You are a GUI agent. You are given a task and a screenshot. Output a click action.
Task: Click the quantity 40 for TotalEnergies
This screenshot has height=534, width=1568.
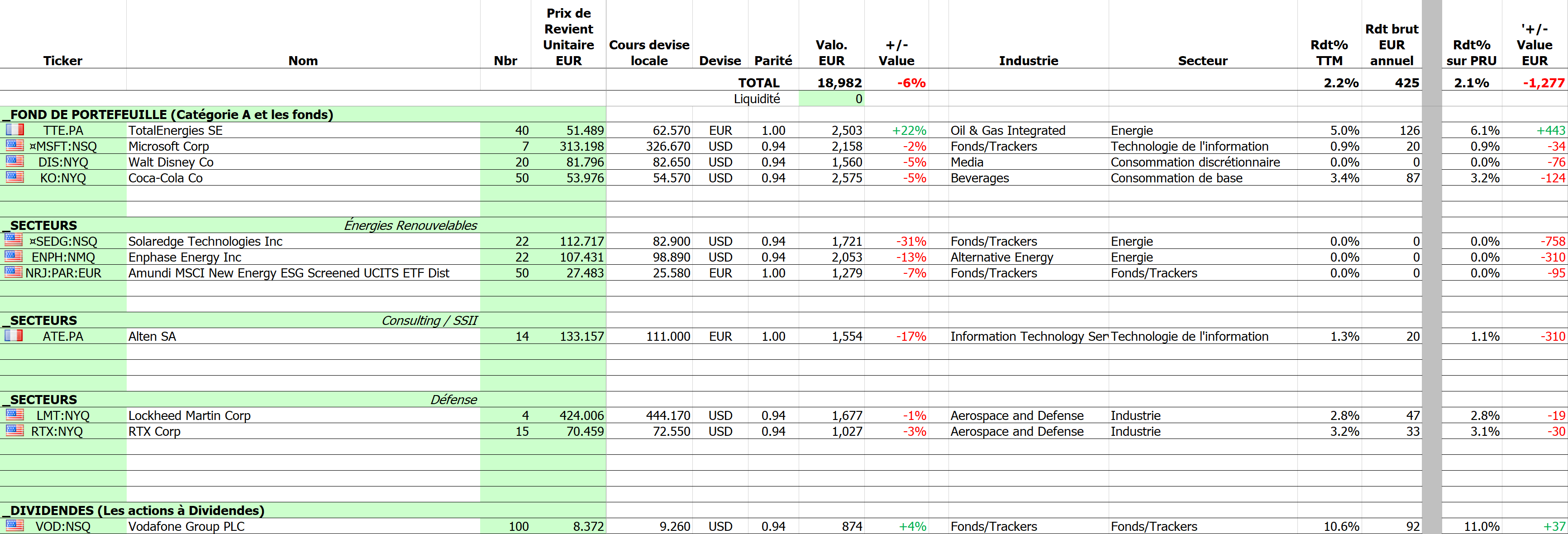(505, 130)
